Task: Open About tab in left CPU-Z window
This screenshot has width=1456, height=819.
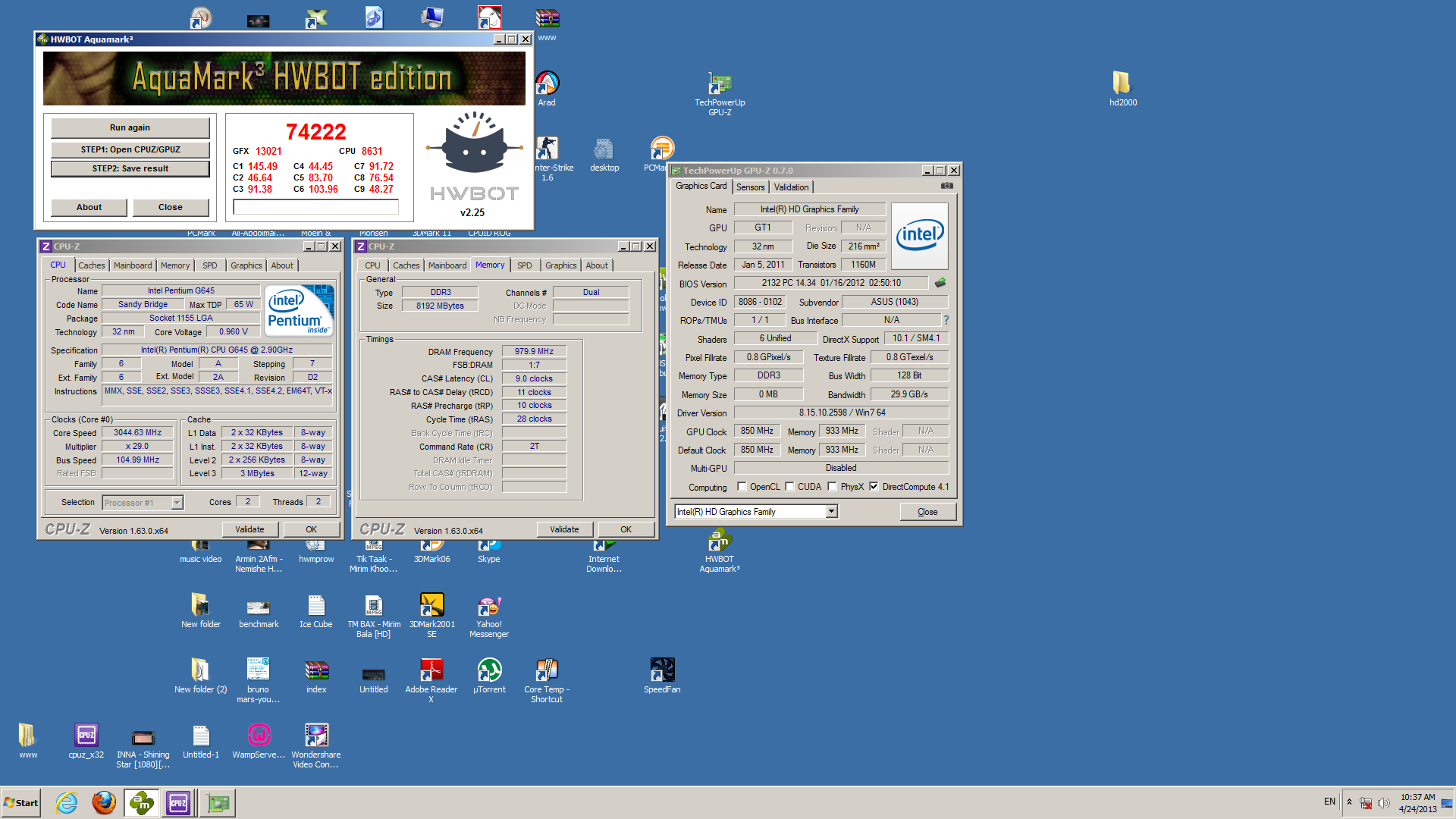Action: point(282,265)
